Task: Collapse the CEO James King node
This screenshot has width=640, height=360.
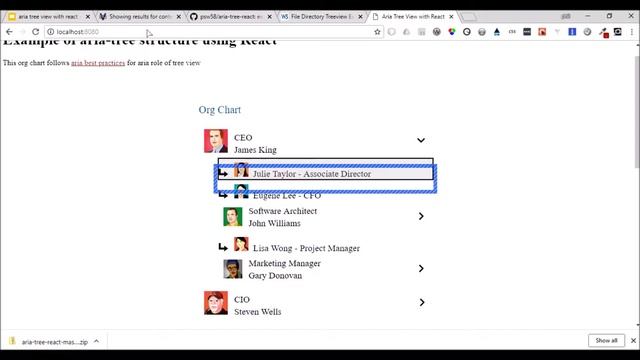Action: pos(421,140)
